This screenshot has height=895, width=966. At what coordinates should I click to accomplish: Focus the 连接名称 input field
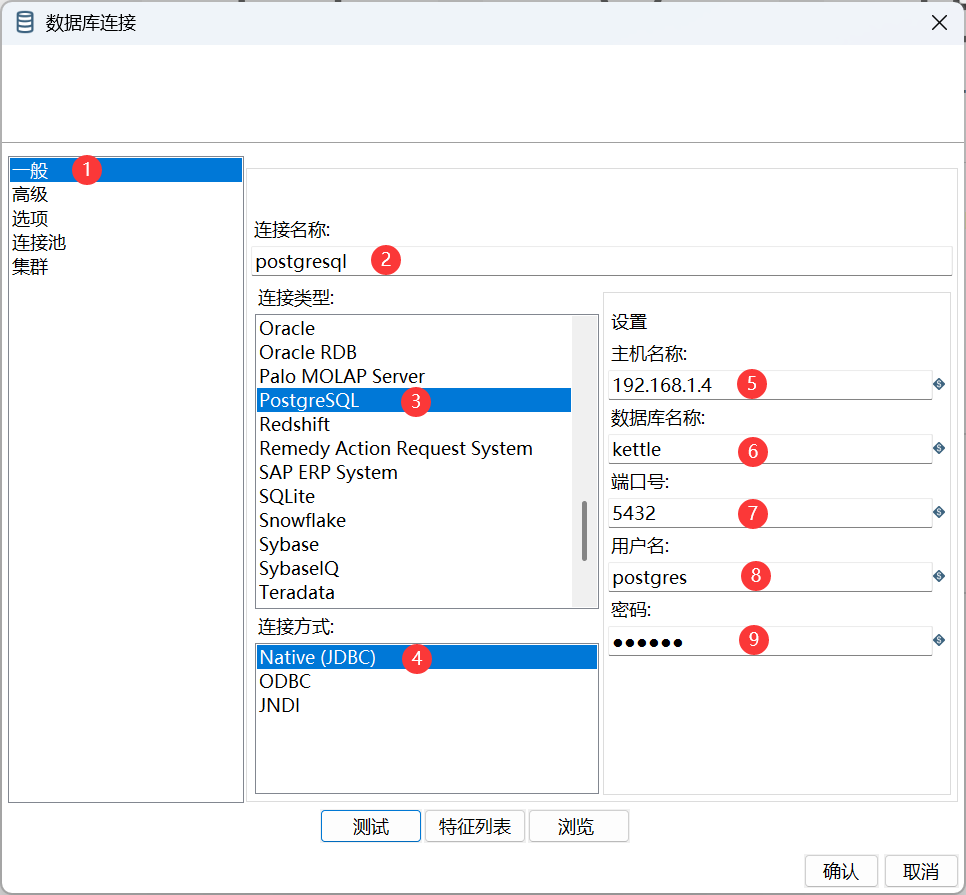click(602, 261)
